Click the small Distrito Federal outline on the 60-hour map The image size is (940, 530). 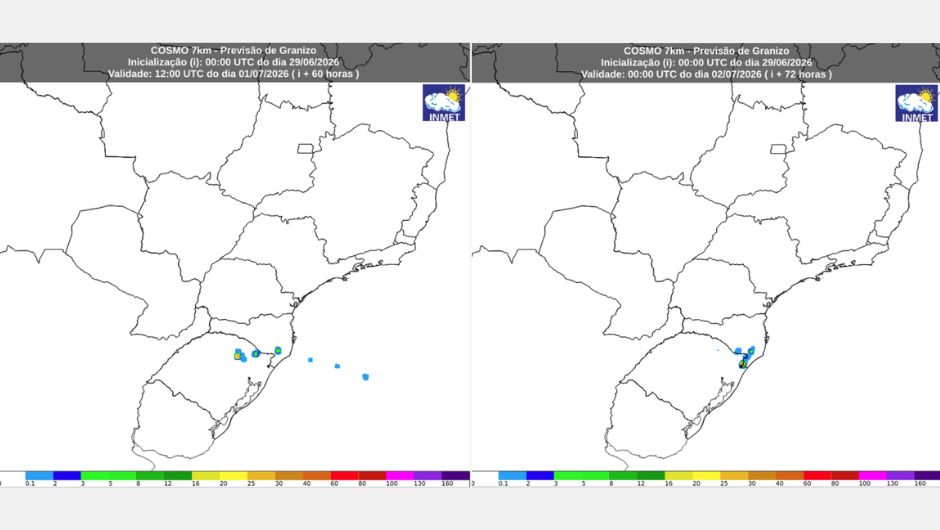(306, 149)
